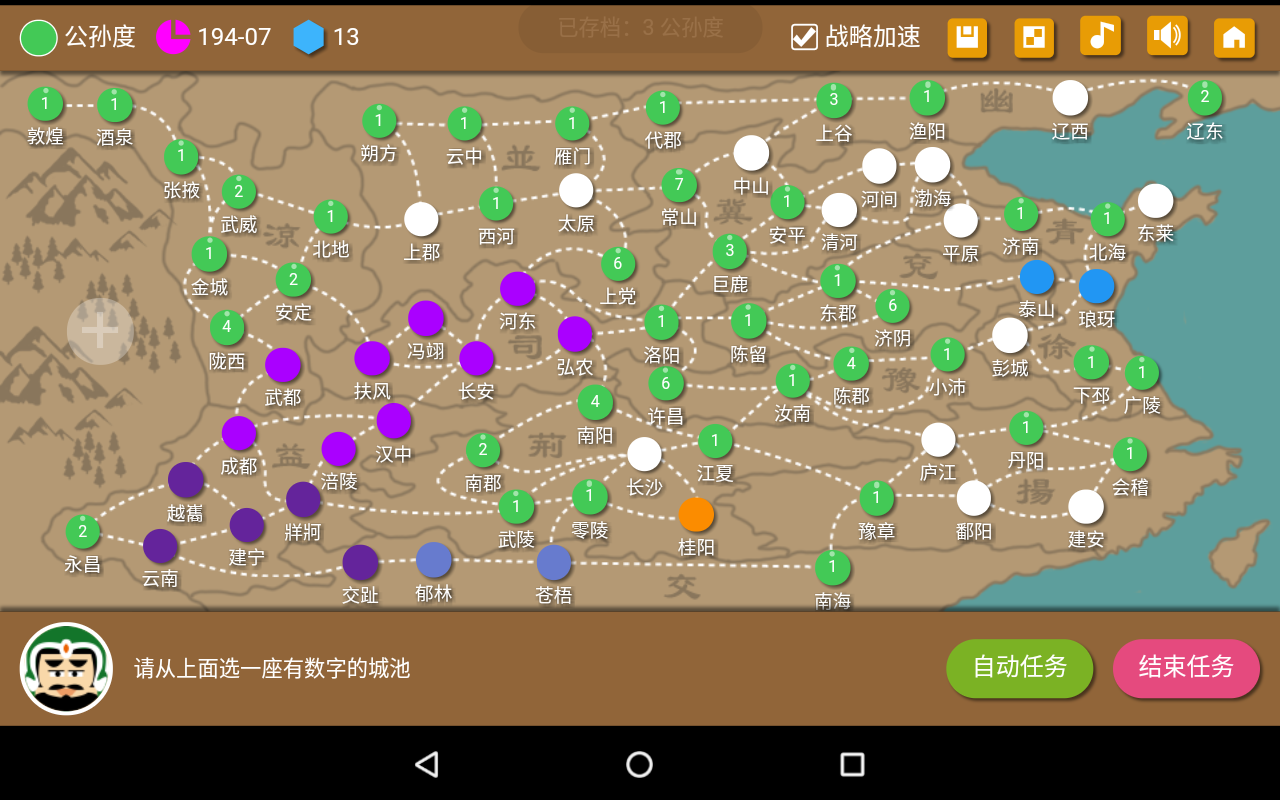
Task: Click the green 公孙度 faction indicator
Action: click(38, 38)
